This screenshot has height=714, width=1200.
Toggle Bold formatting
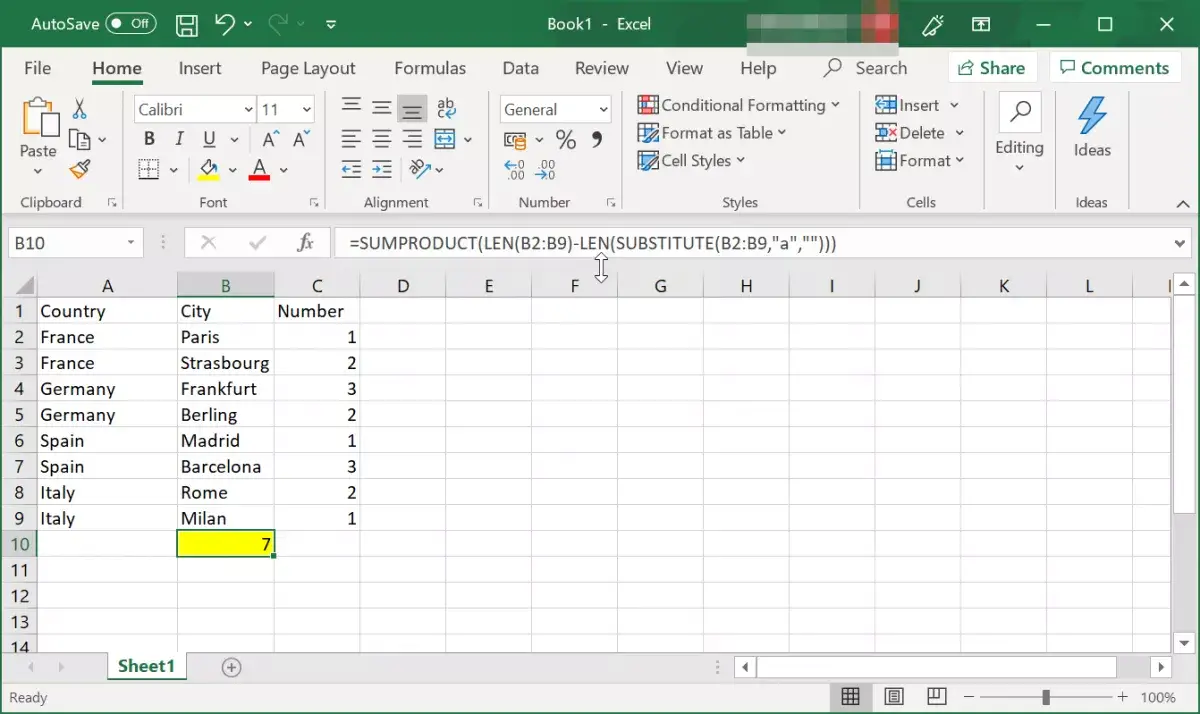[149, 139]
